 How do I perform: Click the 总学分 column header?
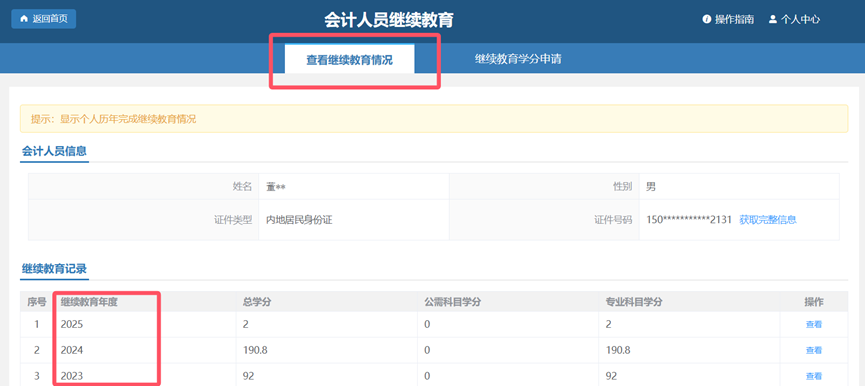click(x=256, y=302)
